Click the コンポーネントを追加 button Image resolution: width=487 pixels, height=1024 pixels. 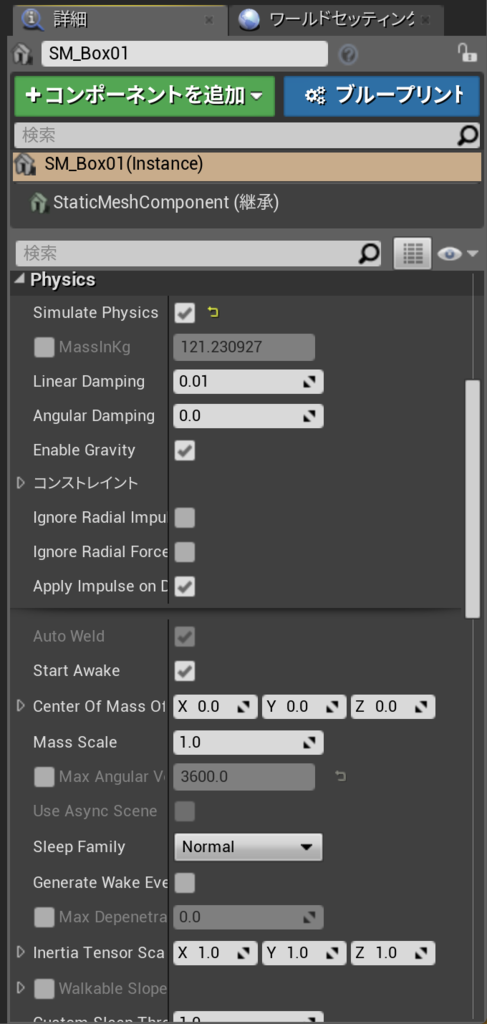(x=145, y=96)
